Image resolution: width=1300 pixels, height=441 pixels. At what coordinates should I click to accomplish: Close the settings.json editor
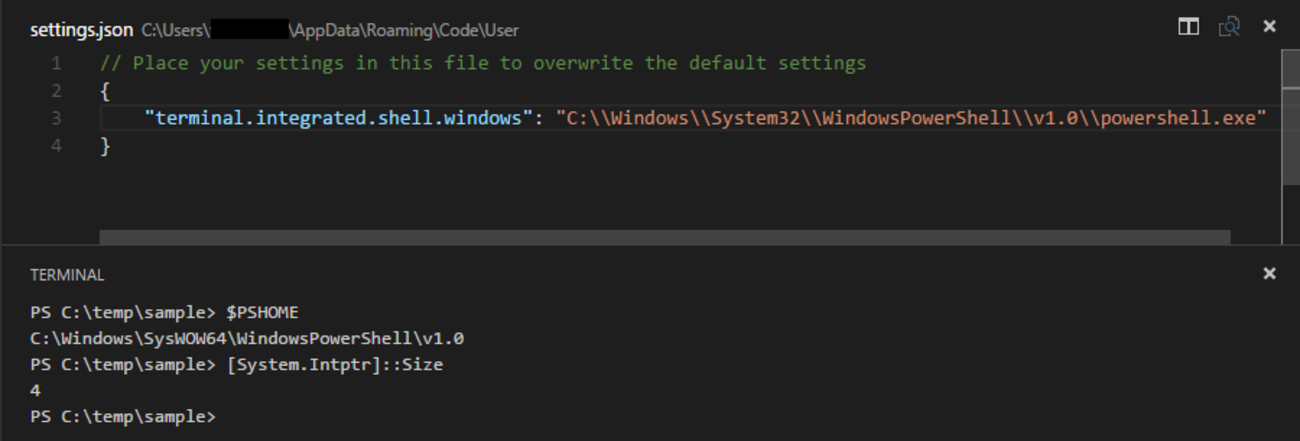pyautogui.click(x=1269, y=27)
